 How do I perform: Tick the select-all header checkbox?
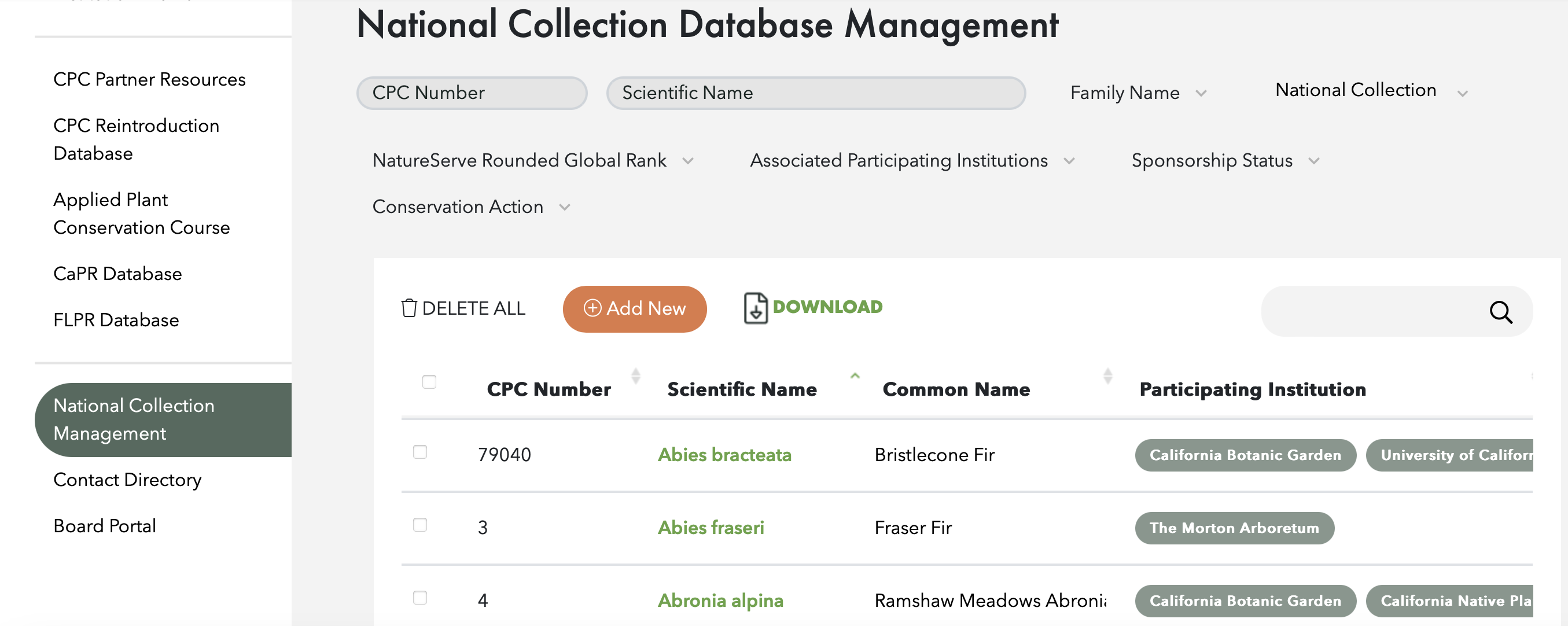(x=429, y=382)
